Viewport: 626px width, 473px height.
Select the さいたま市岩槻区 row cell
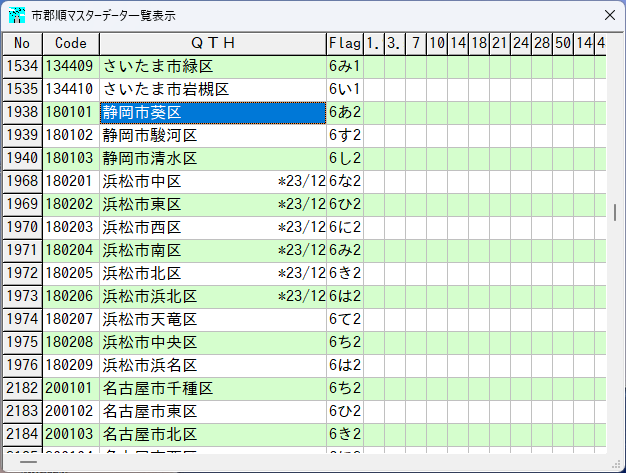[212, 89]
